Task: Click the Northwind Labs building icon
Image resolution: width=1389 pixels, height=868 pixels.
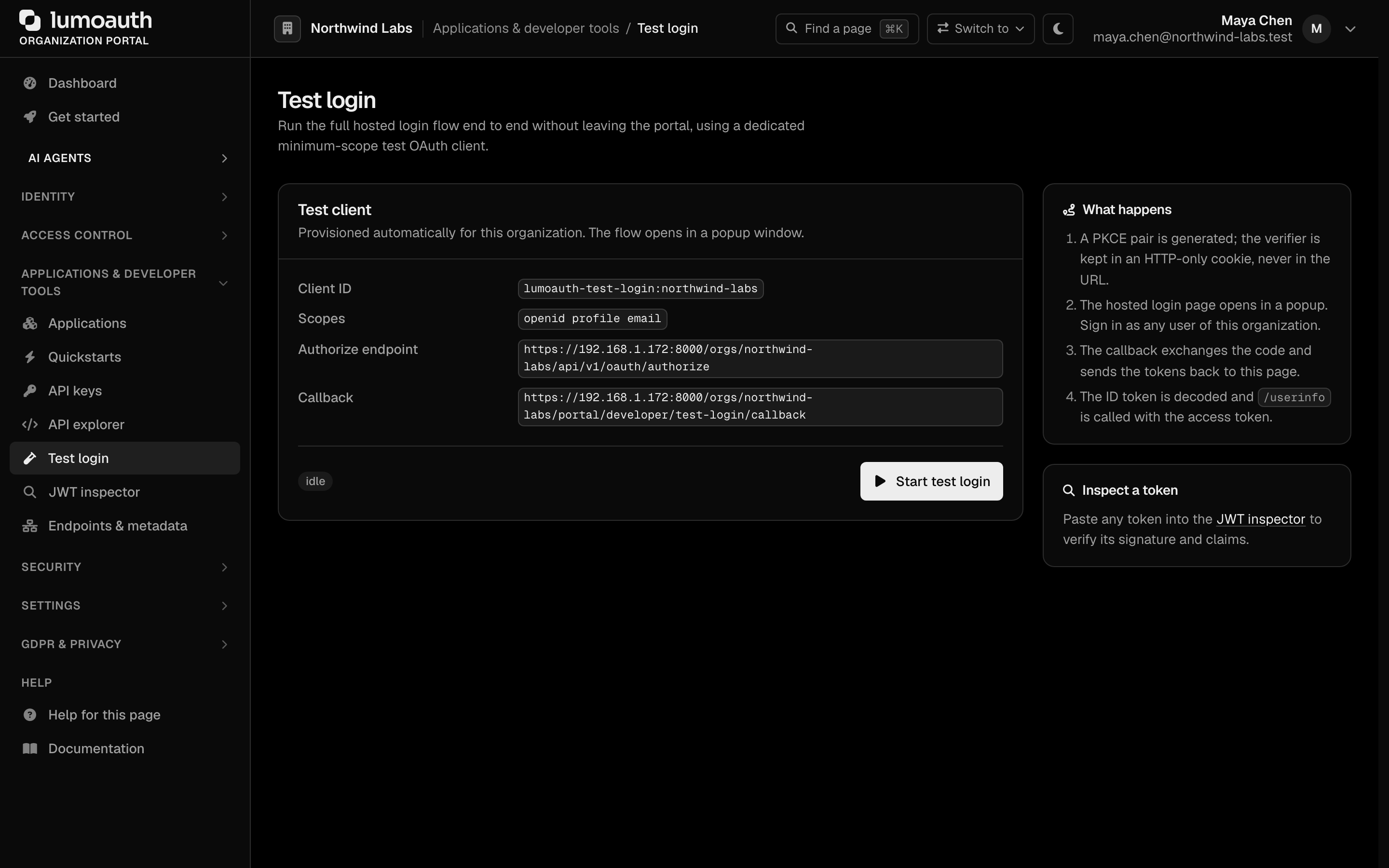Action: pyautogui.click(x=287, y=28)
